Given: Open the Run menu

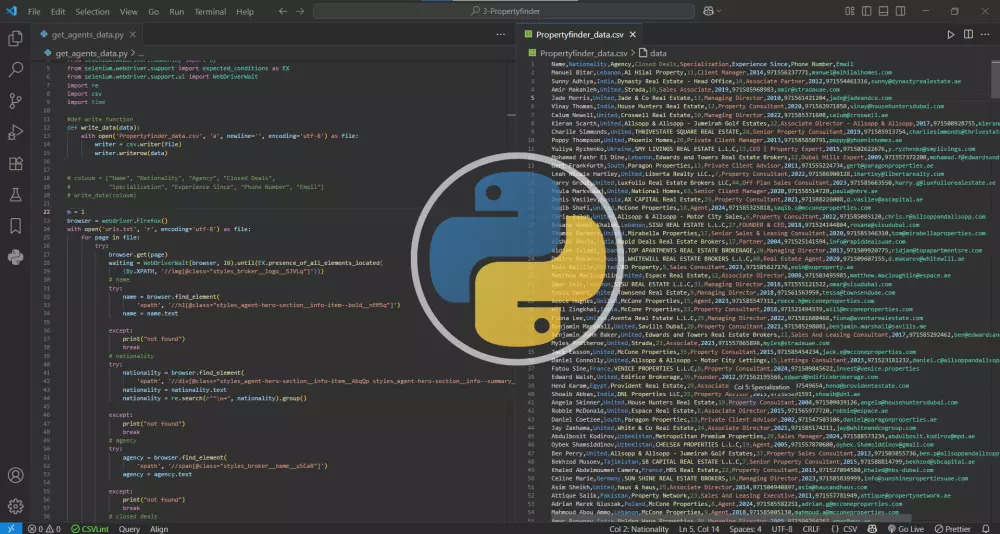Looking at the screenshot, I should coord(177,11).
